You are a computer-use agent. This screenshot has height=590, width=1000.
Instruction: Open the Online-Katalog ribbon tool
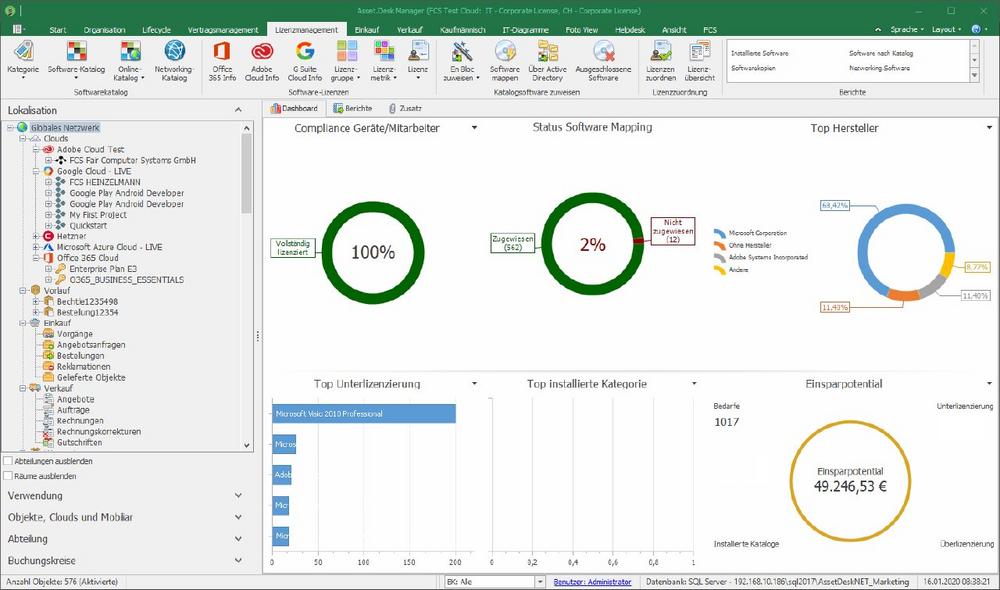(x=129, y=60)
